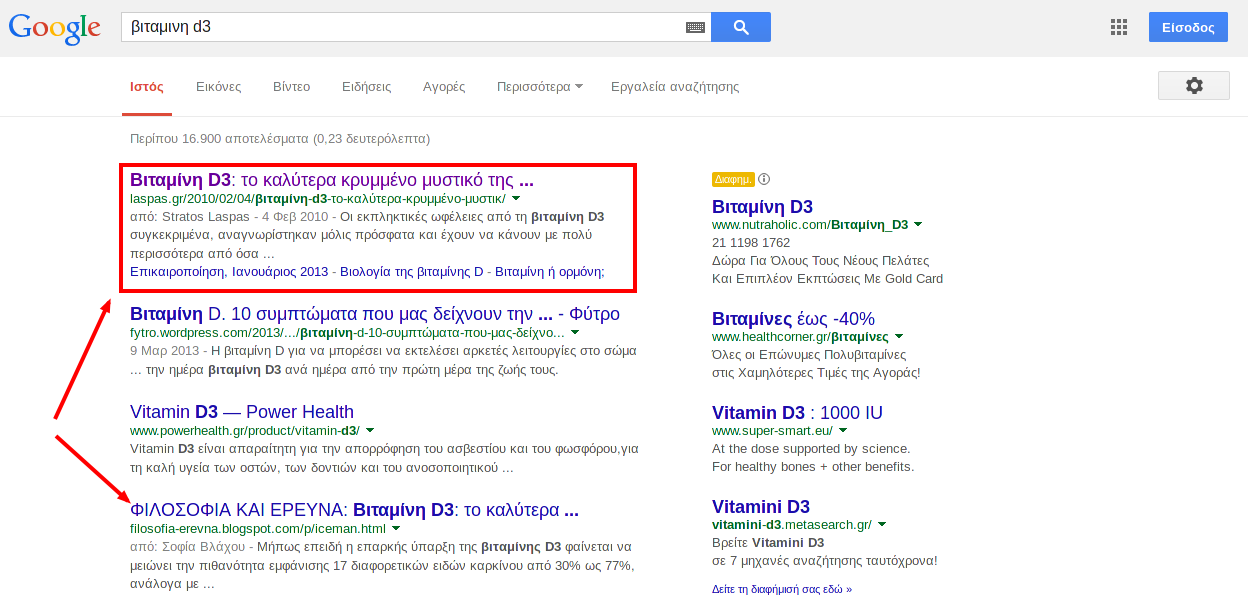Open the laspas.gr Βιταμίνη D3 result title
Viewport: 1248px width, 606px height.
[332, 180]
